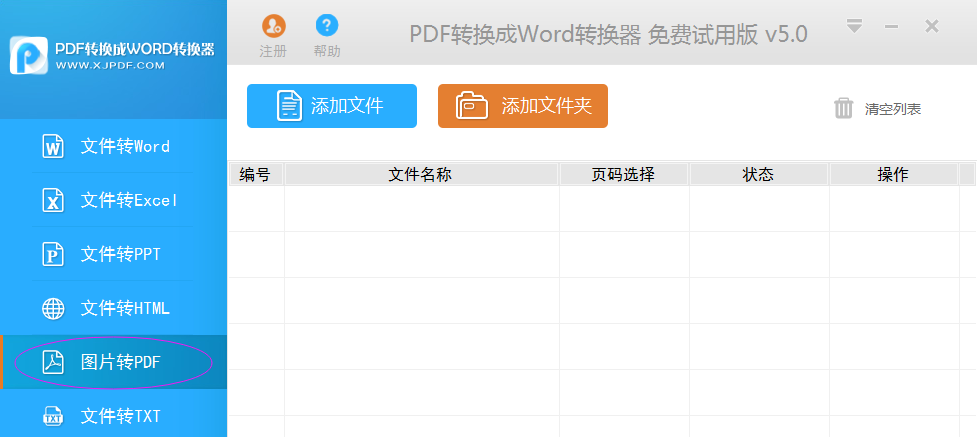Screen dimensions: 977x437
Task: Select 图片转PDF mode
Action: pyautogui.click(x=113, y=362)
